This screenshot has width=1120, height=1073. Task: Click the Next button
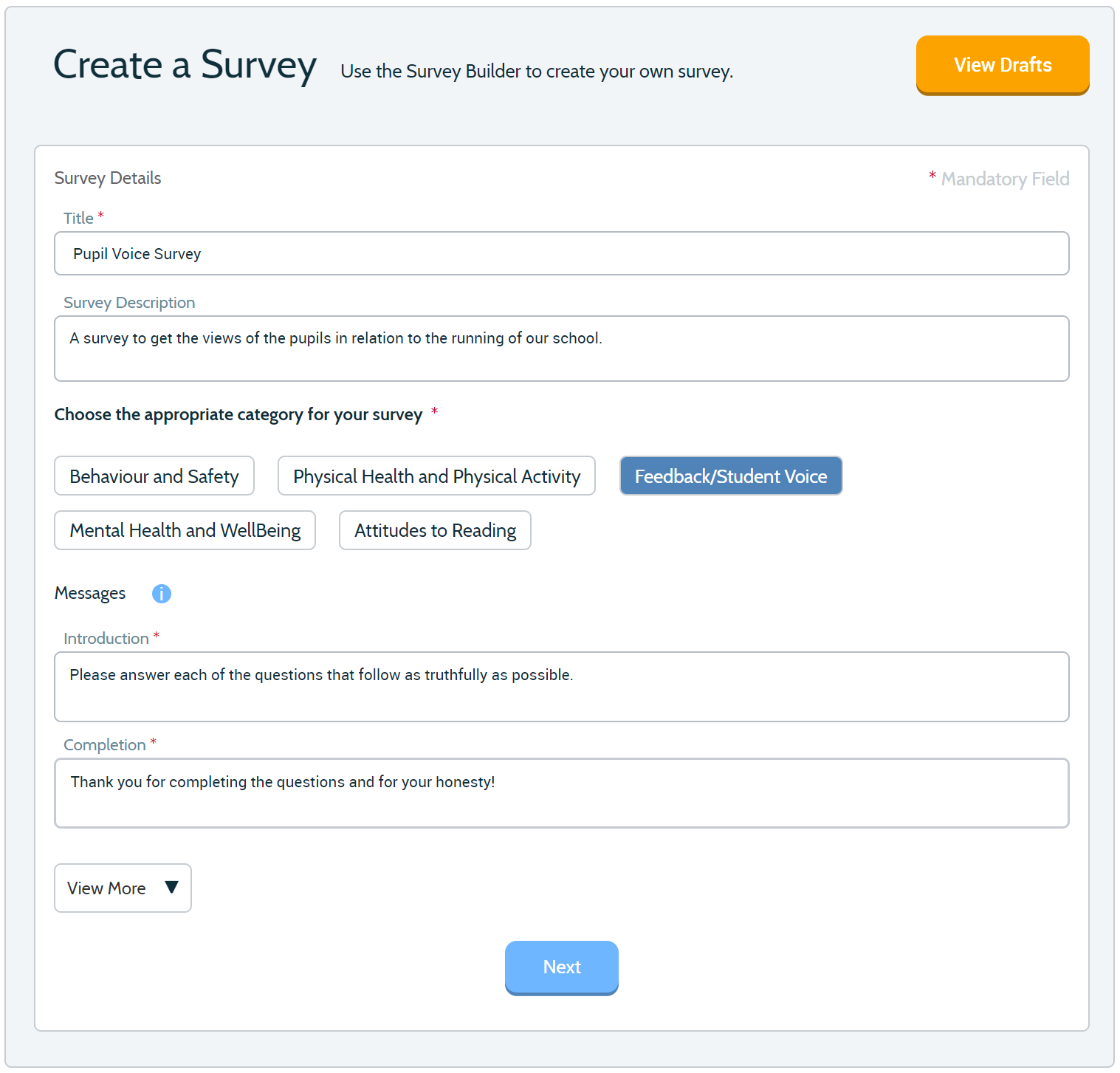coord(562,967)
